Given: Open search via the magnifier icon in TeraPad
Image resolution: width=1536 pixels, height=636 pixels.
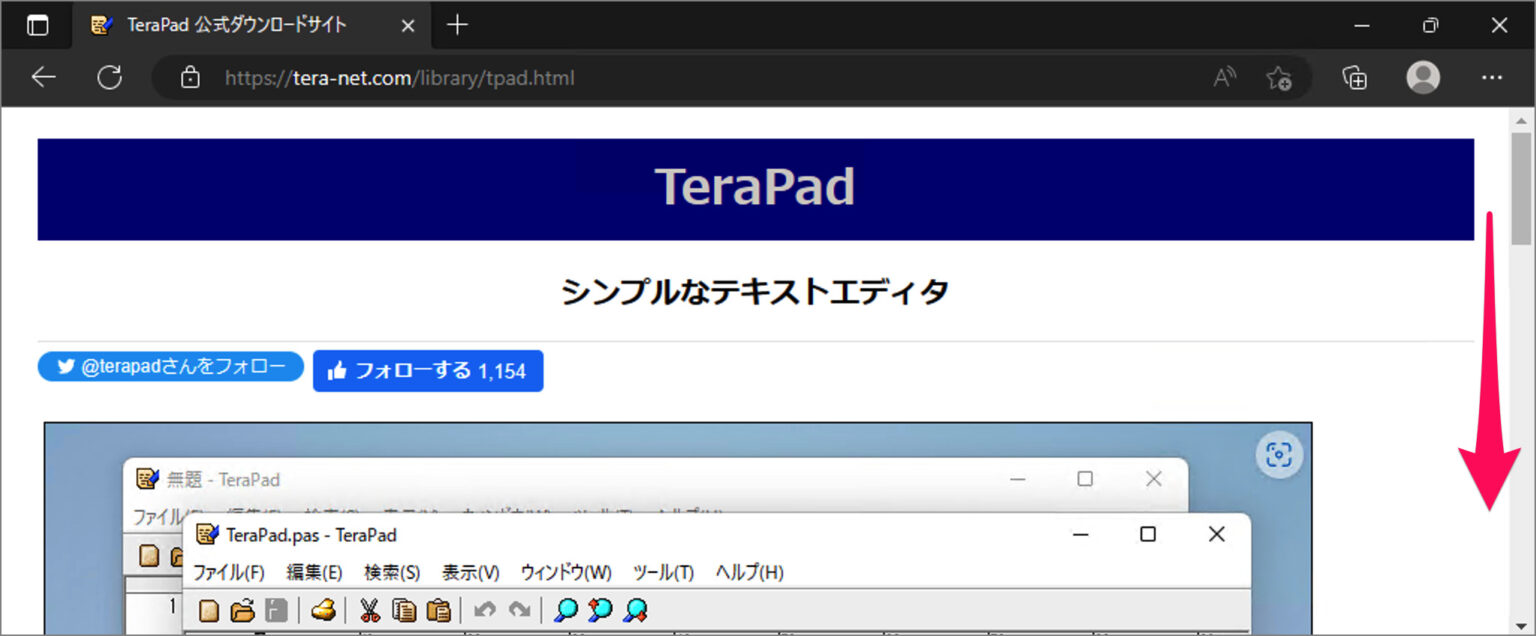Looking at the screenshot, I should 566,610.
